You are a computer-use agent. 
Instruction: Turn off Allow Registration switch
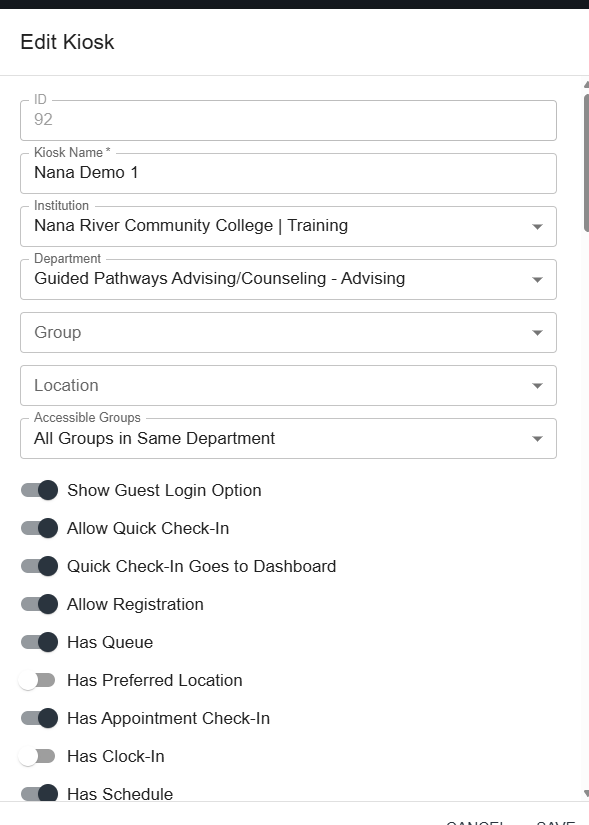tap(39, 604)
